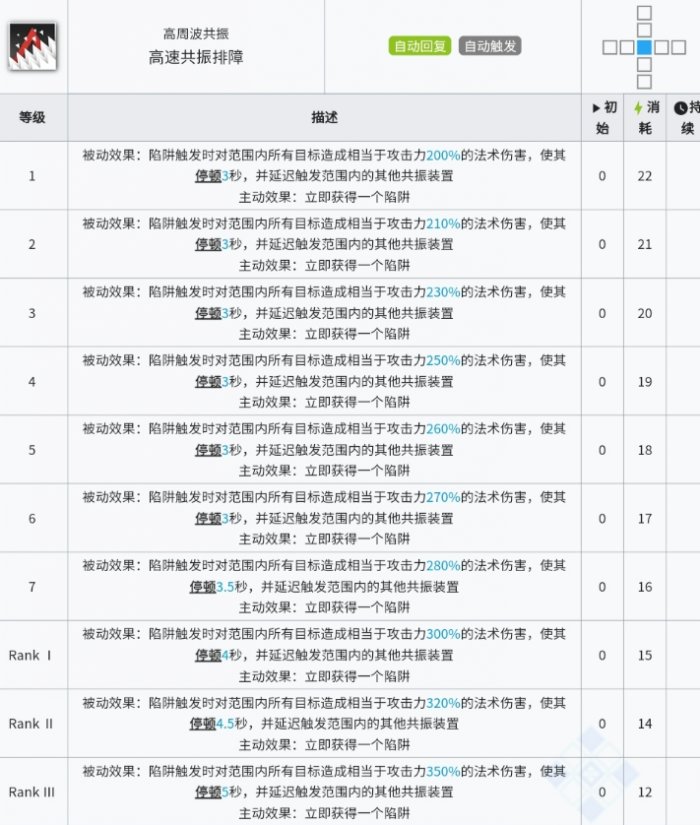Click the Rank II level cell

32,723
